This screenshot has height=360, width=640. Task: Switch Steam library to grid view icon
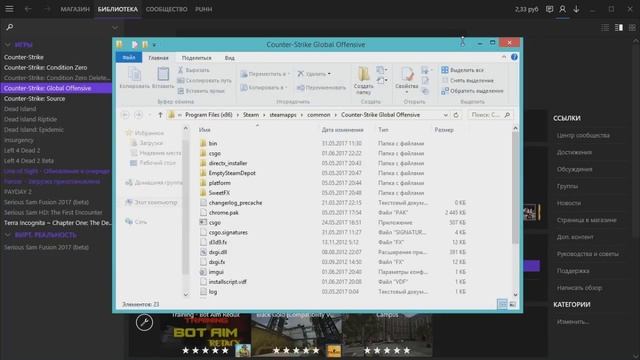point(632,27)
